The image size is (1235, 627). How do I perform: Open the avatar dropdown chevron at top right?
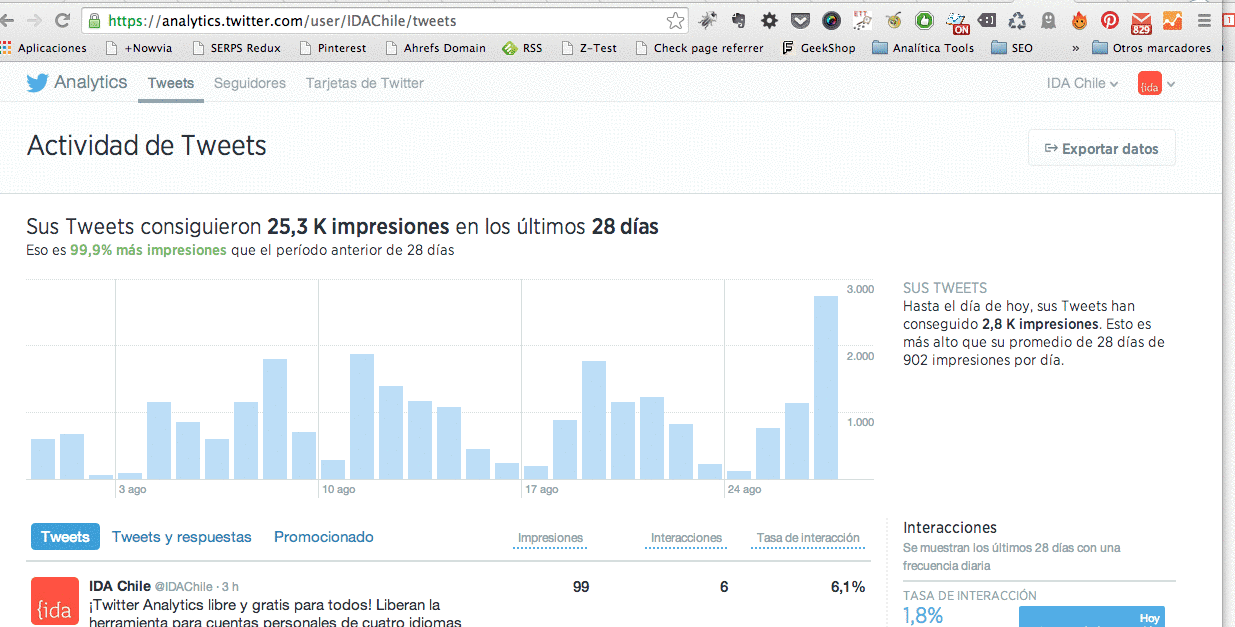click(x=1173, y=83)
